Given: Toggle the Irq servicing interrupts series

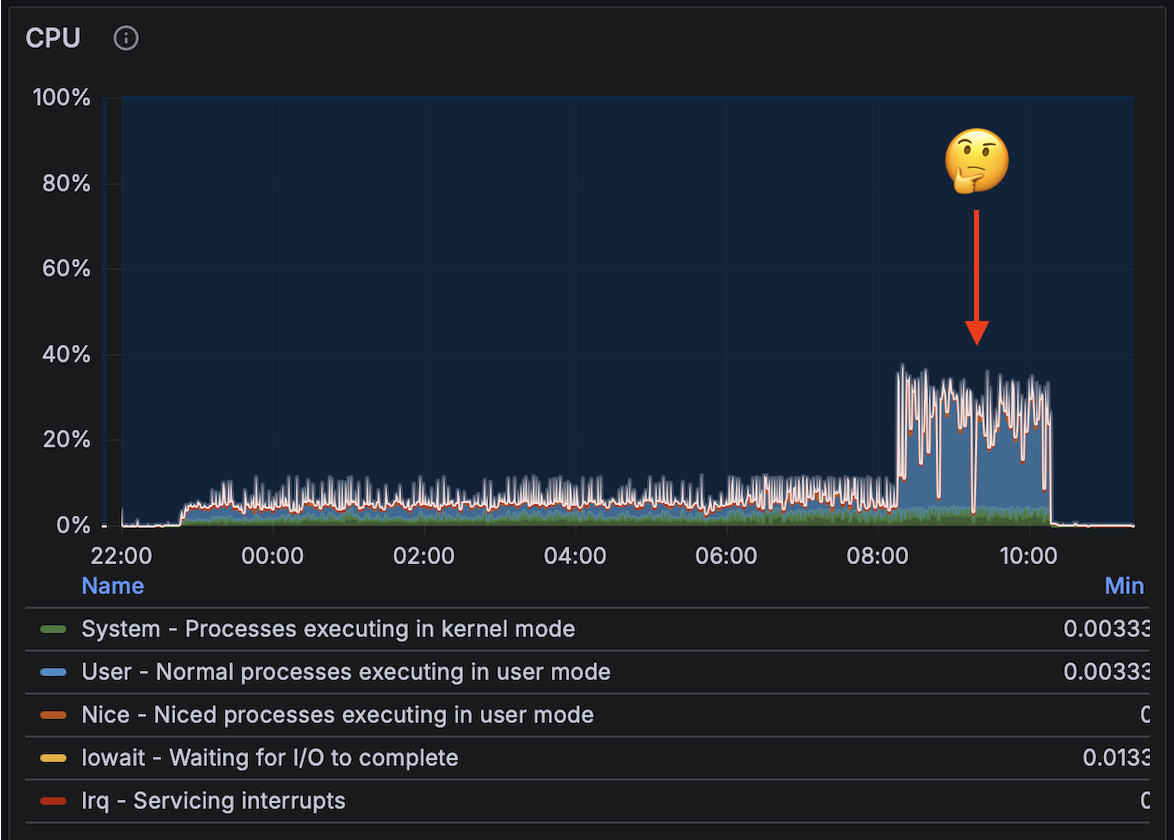Looking at the screenshot, I should tap(213, 801).
